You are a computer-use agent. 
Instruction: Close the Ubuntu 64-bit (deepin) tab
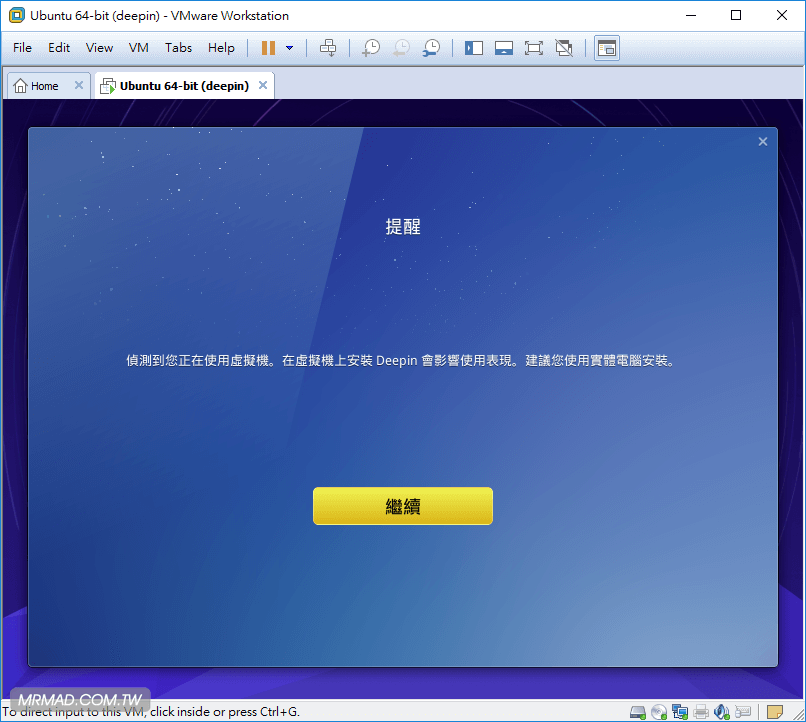263,86
